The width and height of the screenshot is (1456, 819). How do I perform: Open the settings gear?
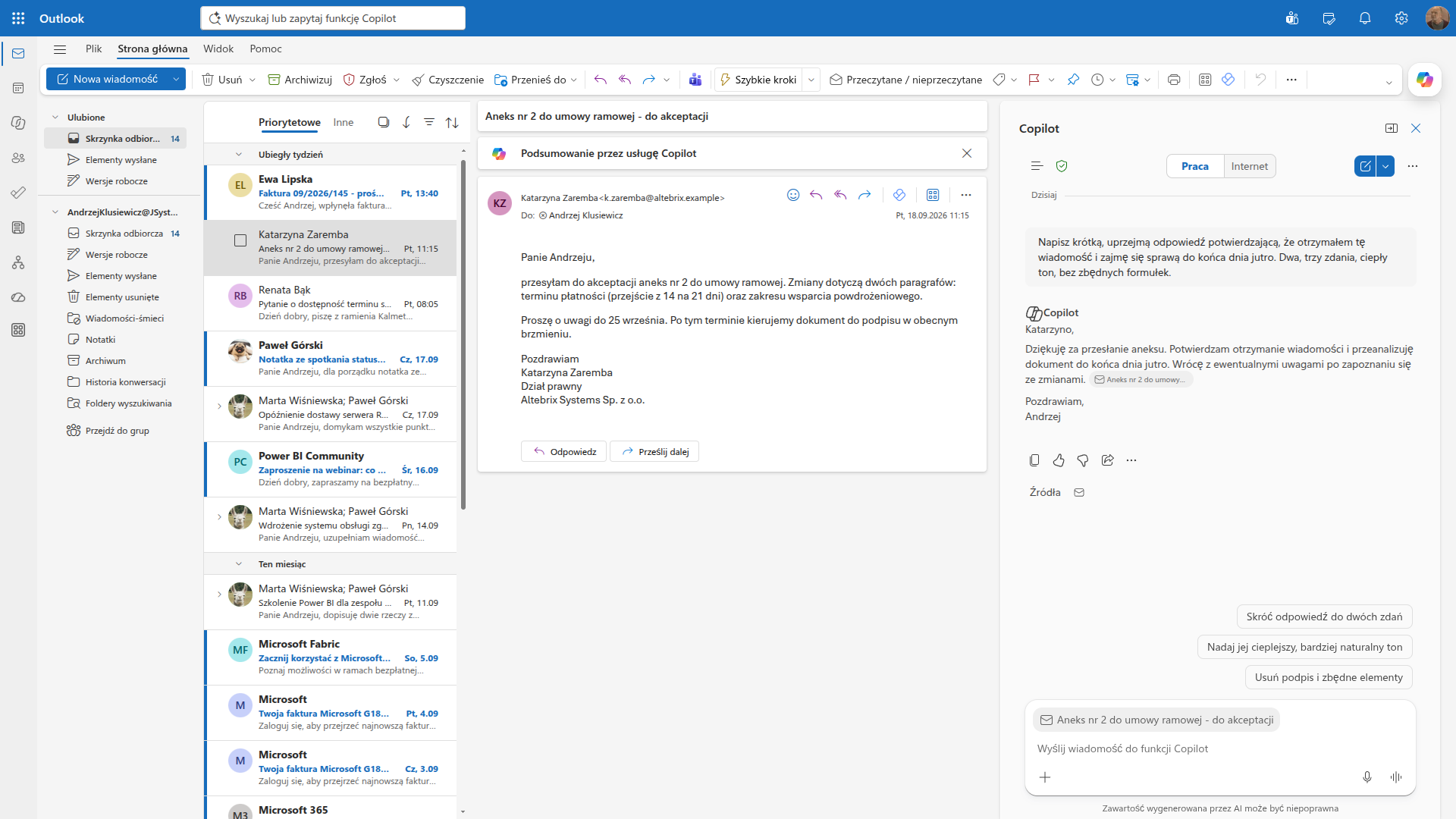click(1401, 18)
